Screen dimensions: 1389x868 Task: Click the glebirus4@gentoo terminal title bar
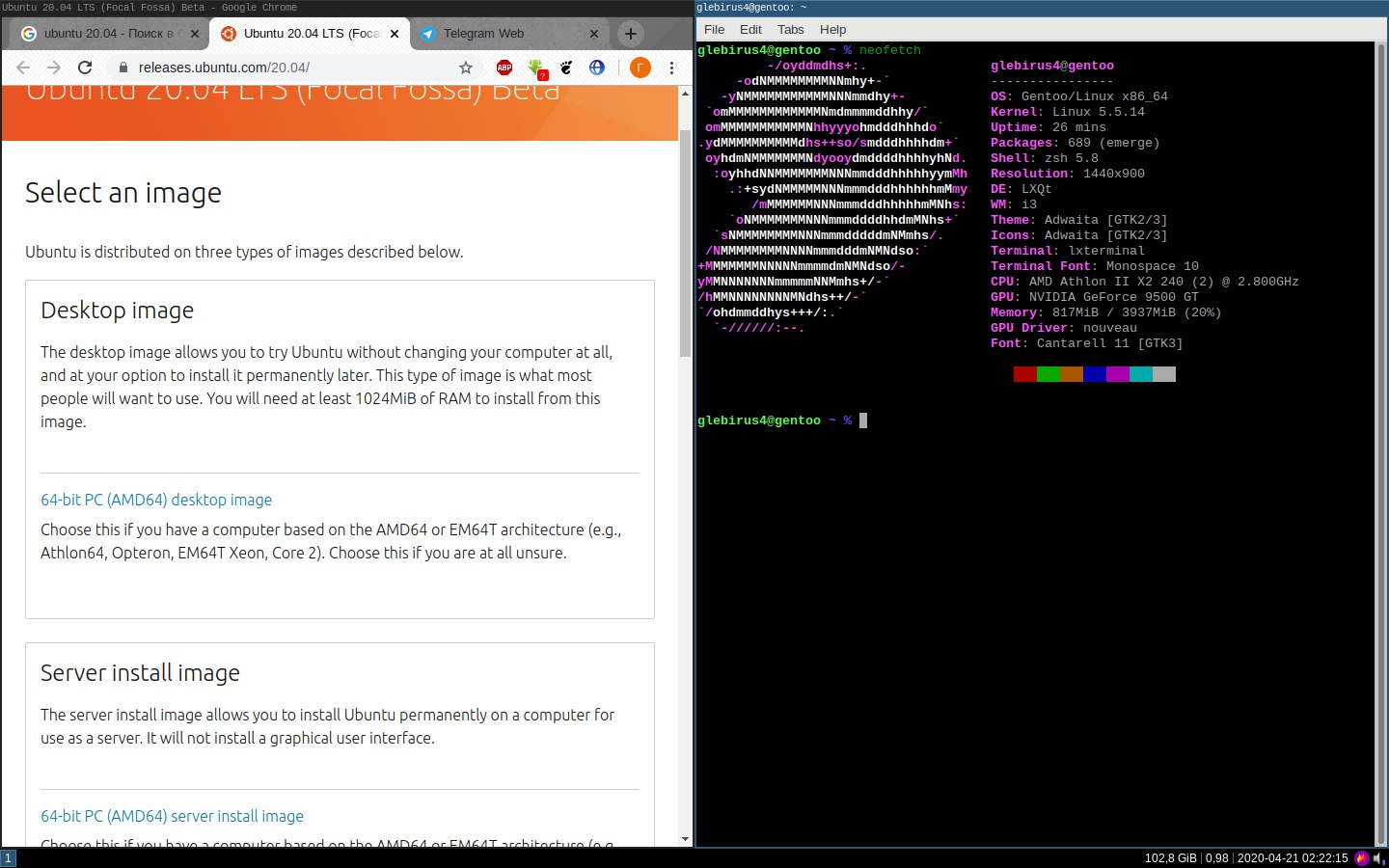(1042, 8)
